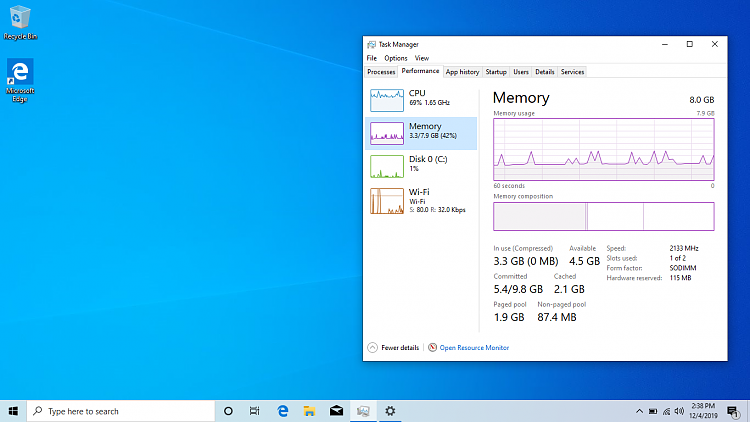Close the Task Manager window
Image resolution: width=750 pixels, height=422 pixels.
(x=715, y=44)
